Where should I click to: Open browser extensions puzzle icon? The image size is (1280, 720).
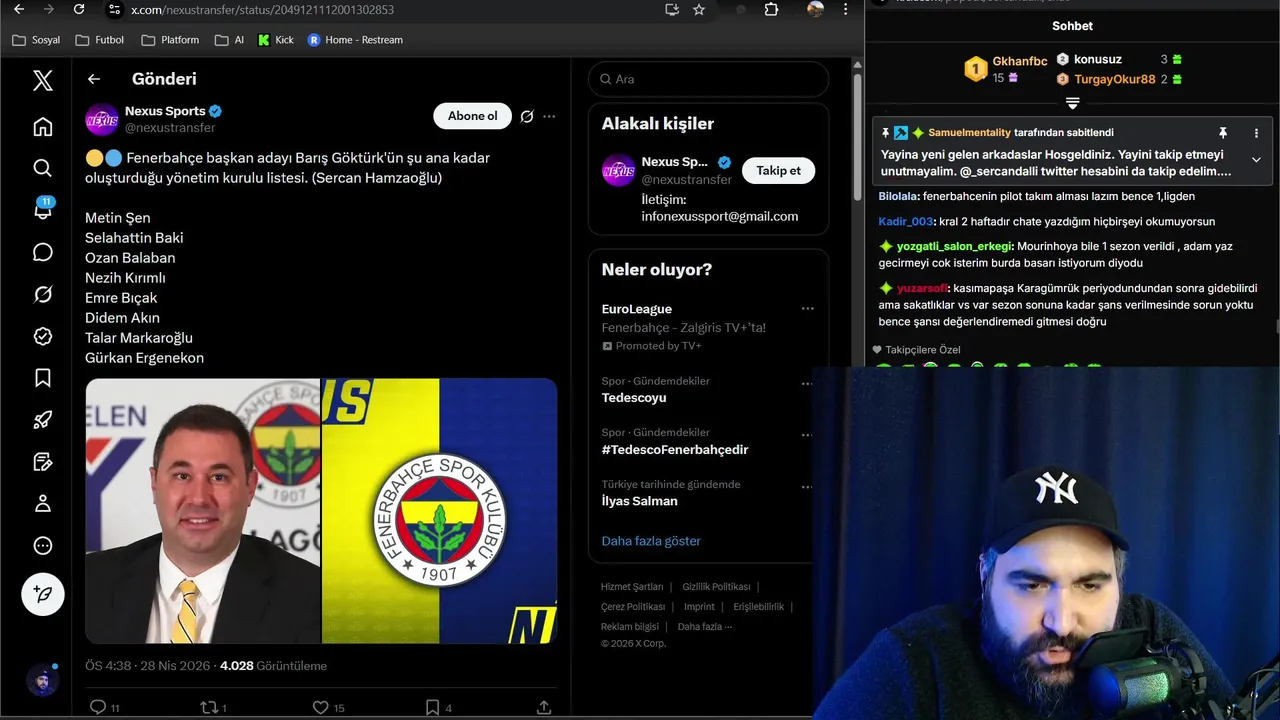(771, 9)
